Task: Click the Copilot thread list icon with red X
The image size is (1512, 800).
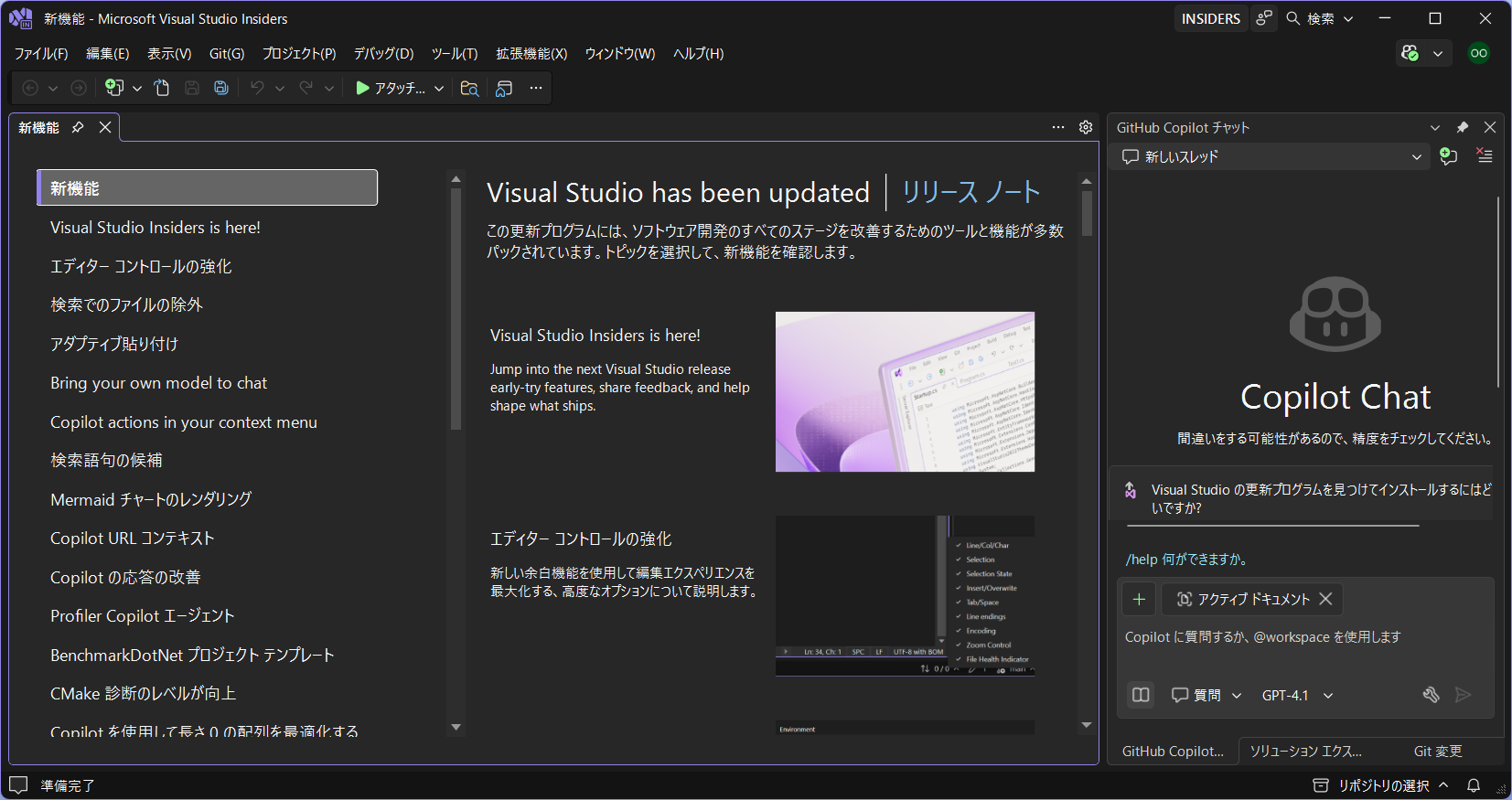Action: click(x=1485, y=156)
